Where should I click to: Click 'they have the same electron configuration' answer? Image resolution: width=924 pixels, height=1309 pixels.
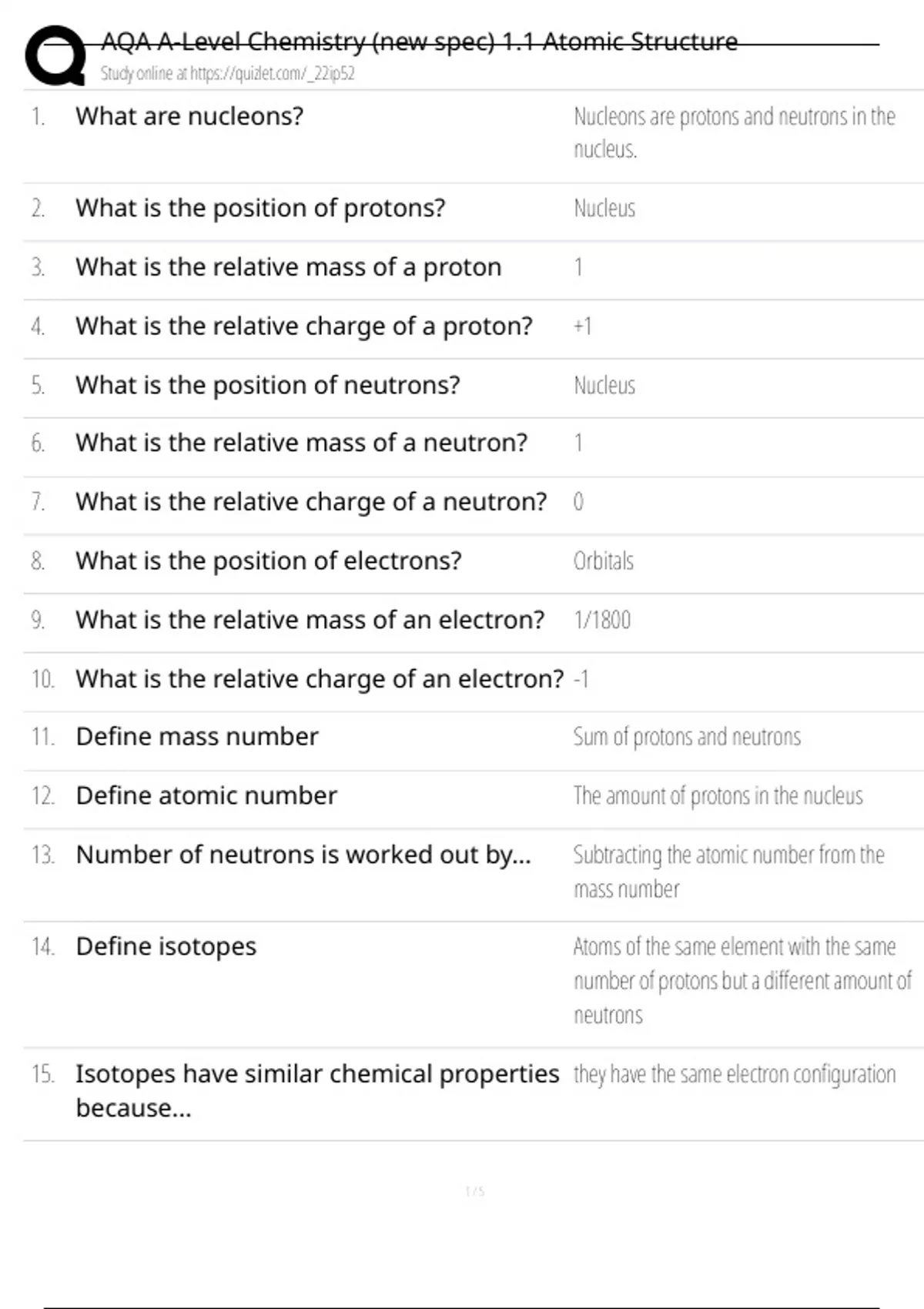(x=735, y=1074)
